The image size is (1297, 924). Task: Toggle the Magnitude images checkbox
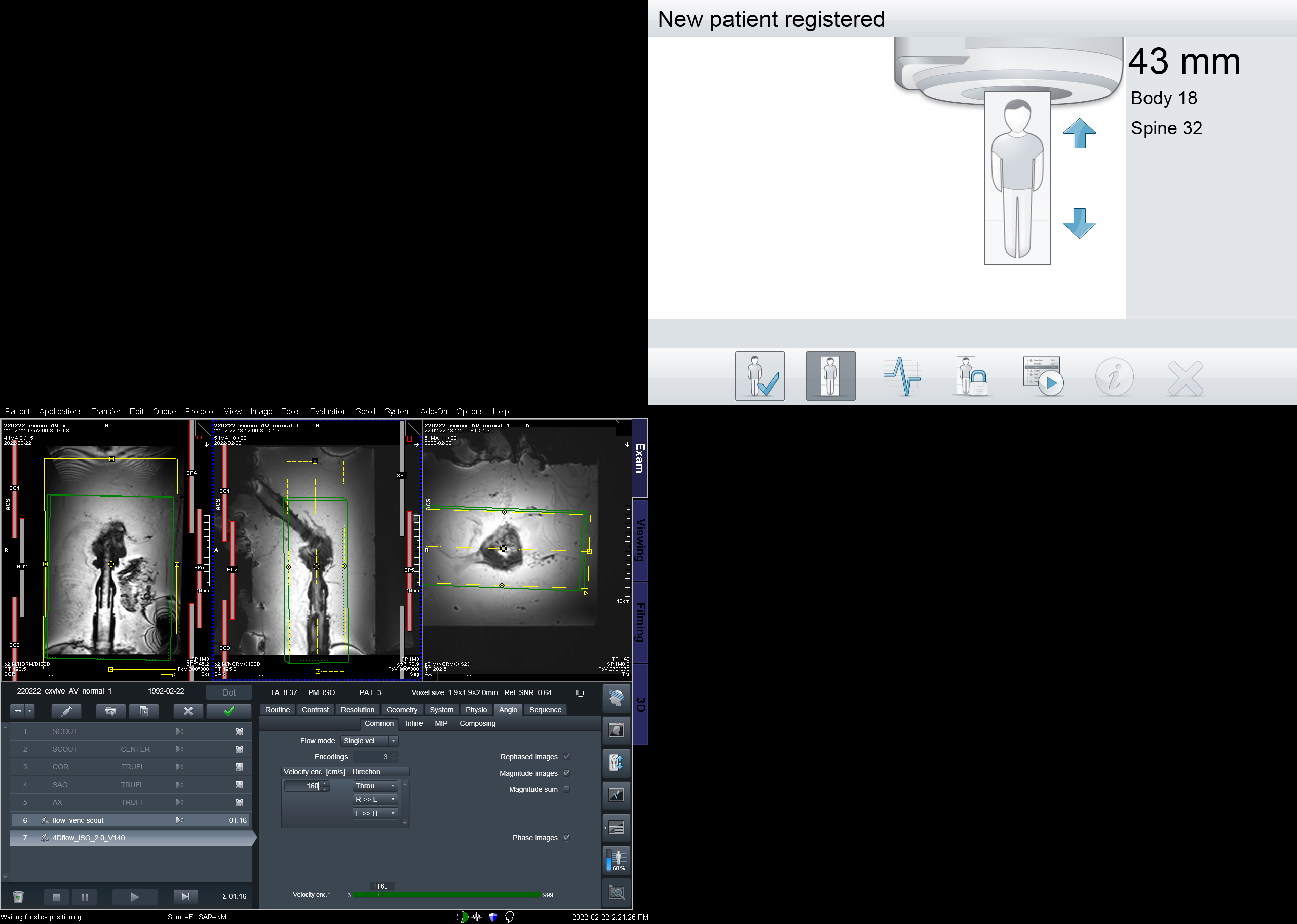tap(566, 773)
